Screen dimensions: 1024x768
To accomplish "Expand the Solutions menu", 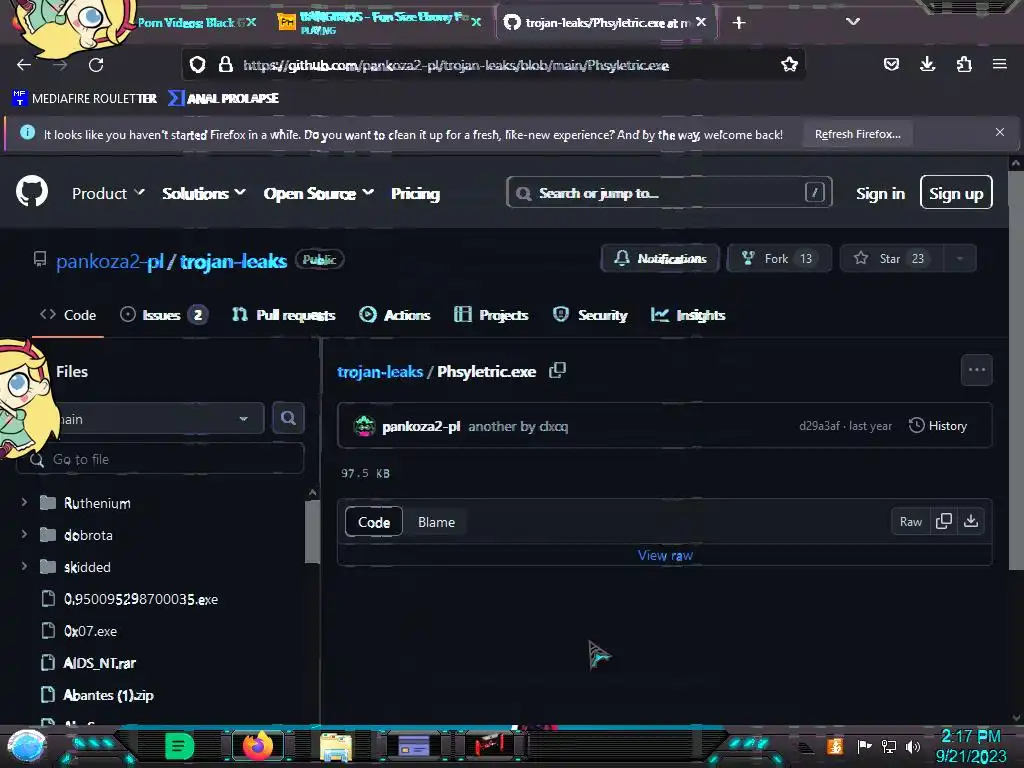I will [x=204, y=193].
